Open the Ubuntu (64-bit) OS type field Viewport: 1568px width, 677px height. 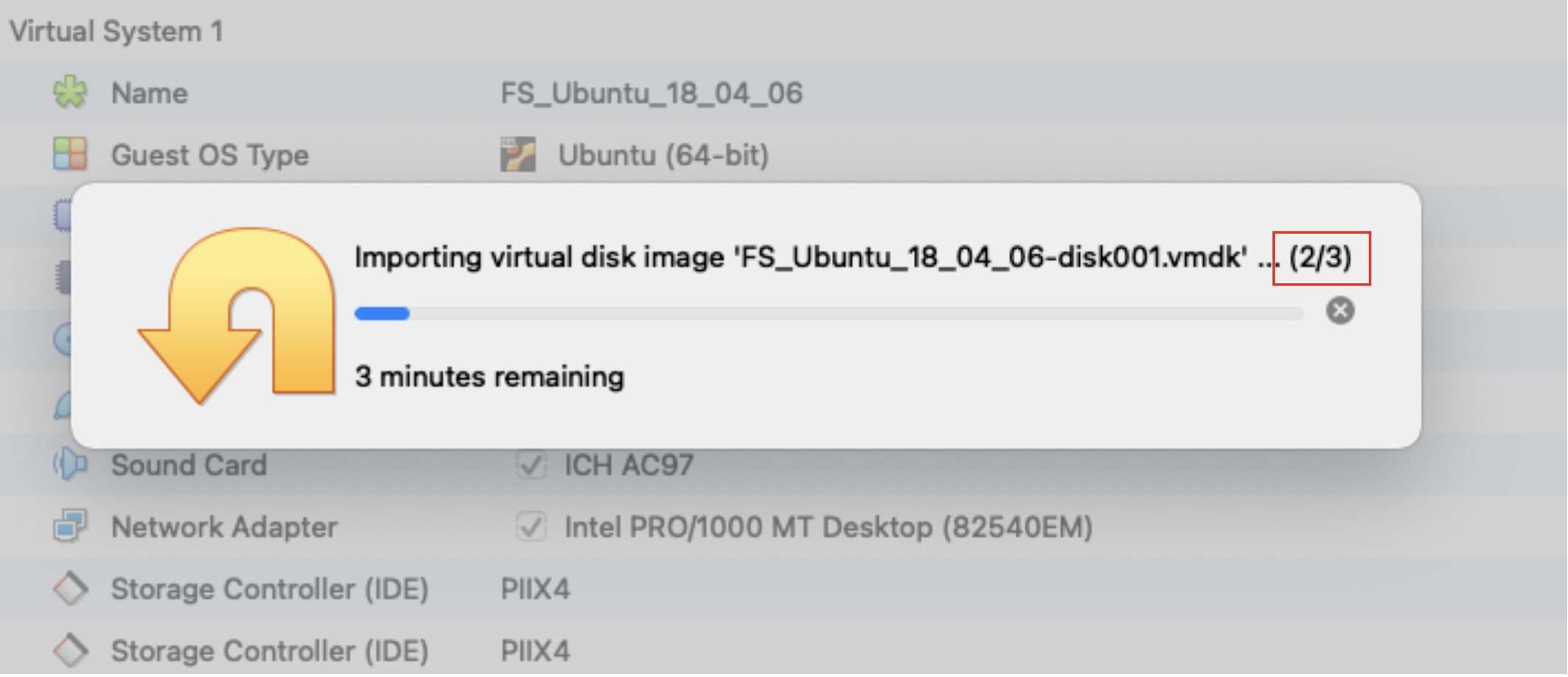pyautogui.click(x=662, y=155)
